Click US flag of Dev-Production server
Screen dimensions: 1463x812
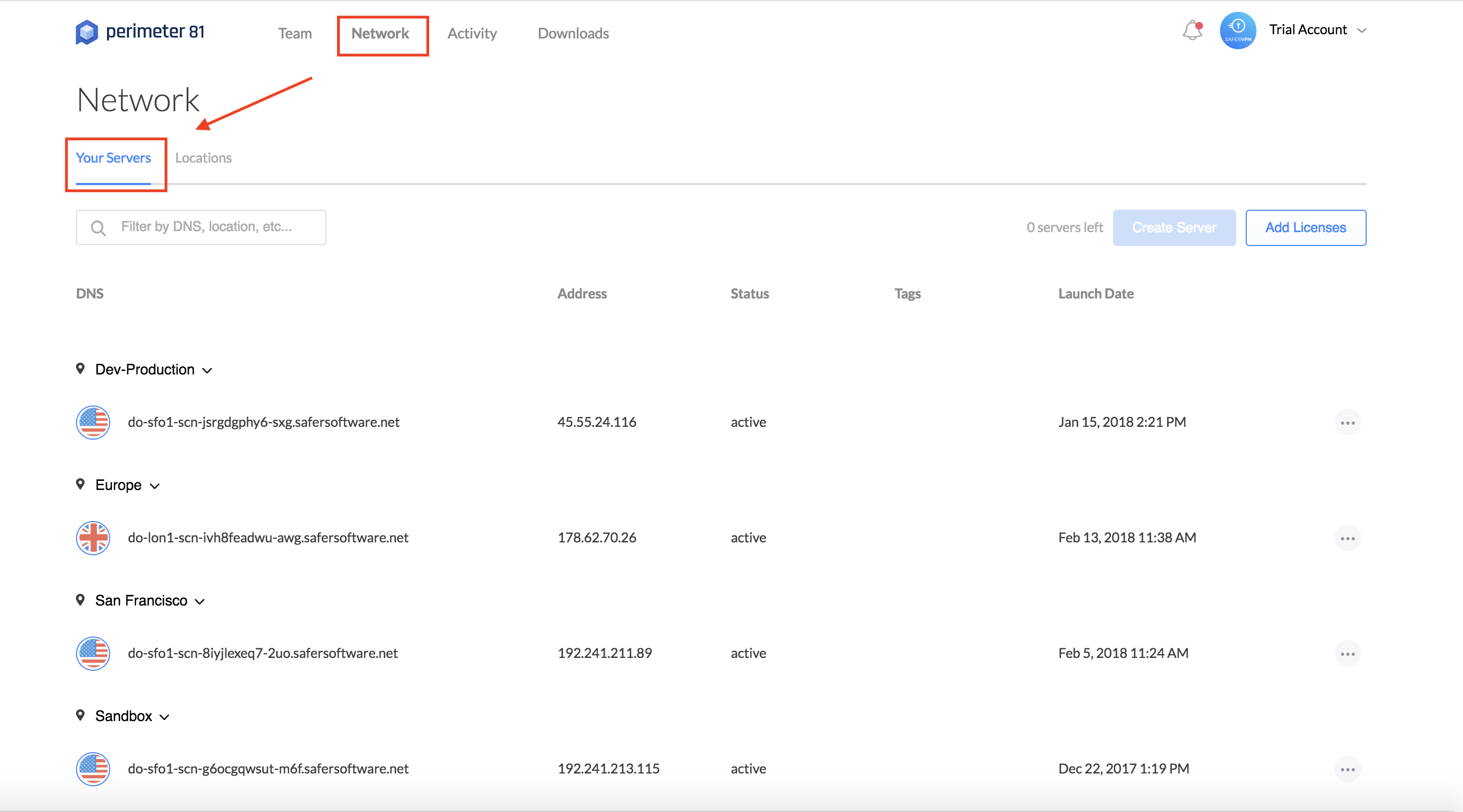(93, 423)
